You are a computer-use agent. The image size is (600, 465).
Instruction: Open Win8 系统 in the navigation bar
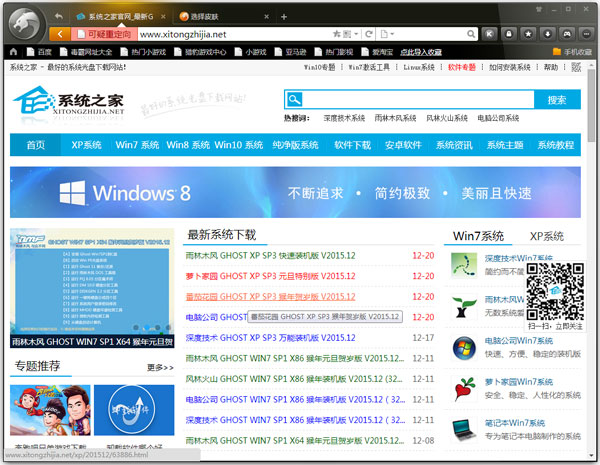pos(188,145)
